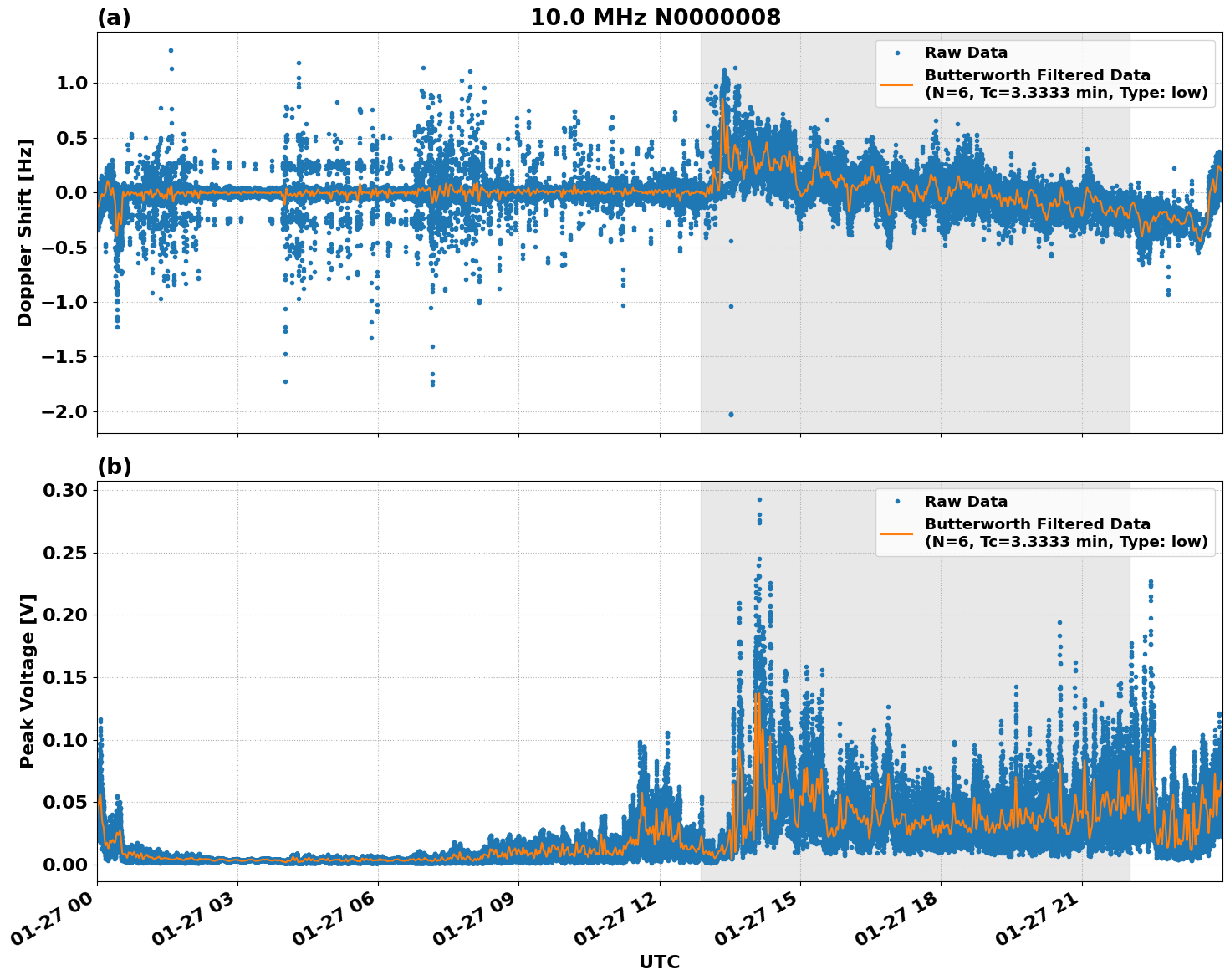Click the "01-27 18" time tick label

(x=898, y=919)
